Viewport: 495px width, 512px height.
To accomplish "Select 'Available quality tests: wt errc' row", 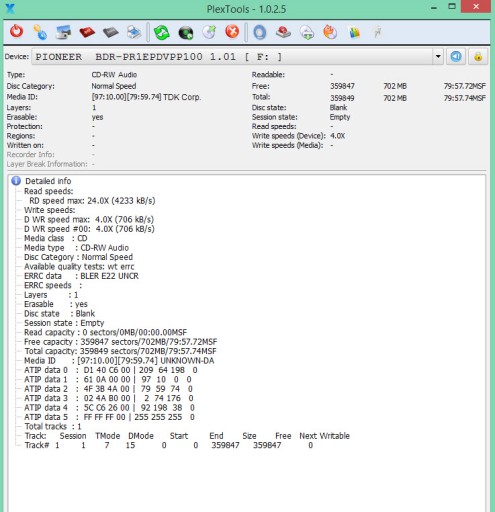I will pyautogui.click(x=79, y=267).
